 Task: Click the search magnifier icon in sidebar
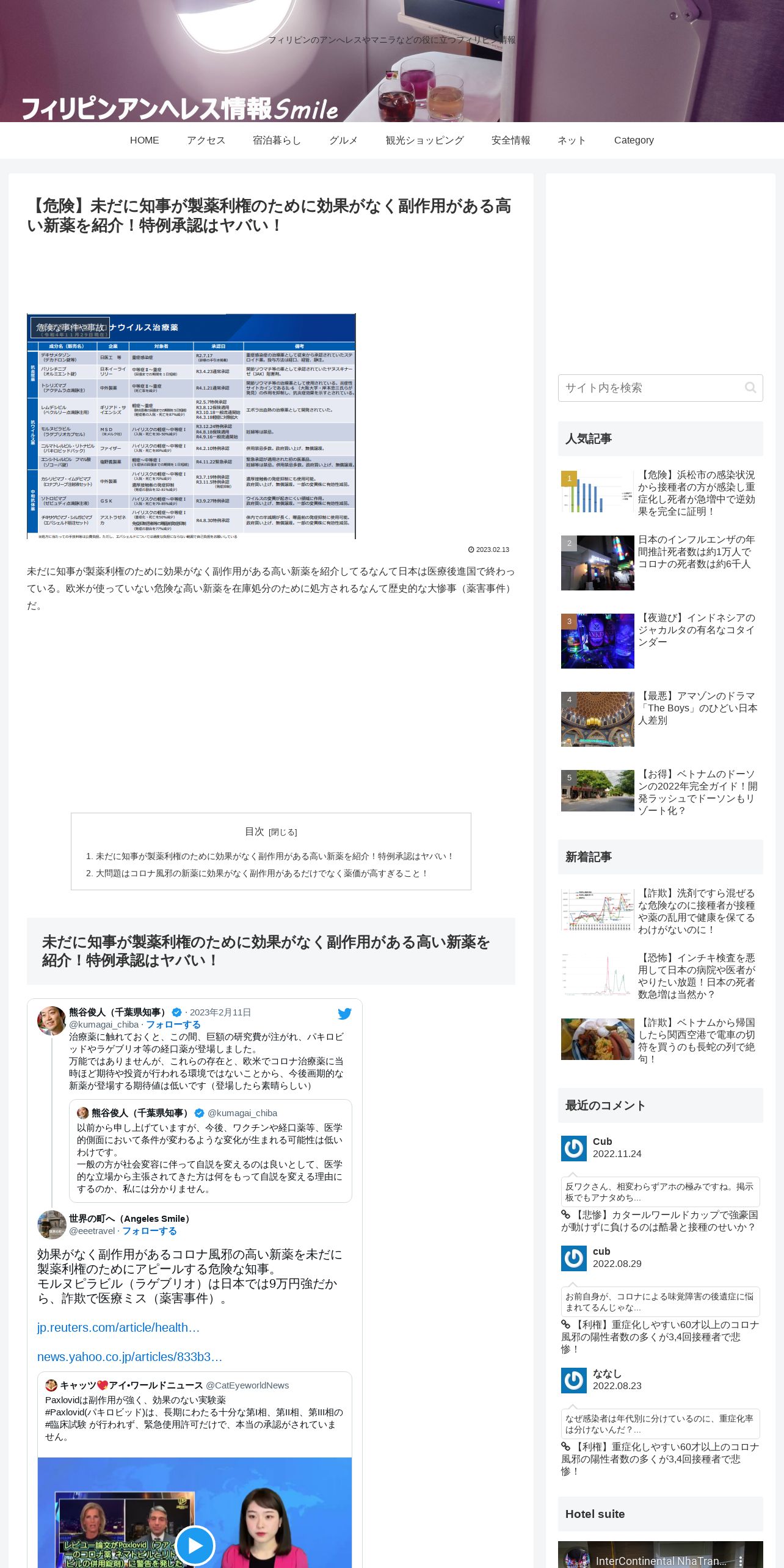(750, 388)
